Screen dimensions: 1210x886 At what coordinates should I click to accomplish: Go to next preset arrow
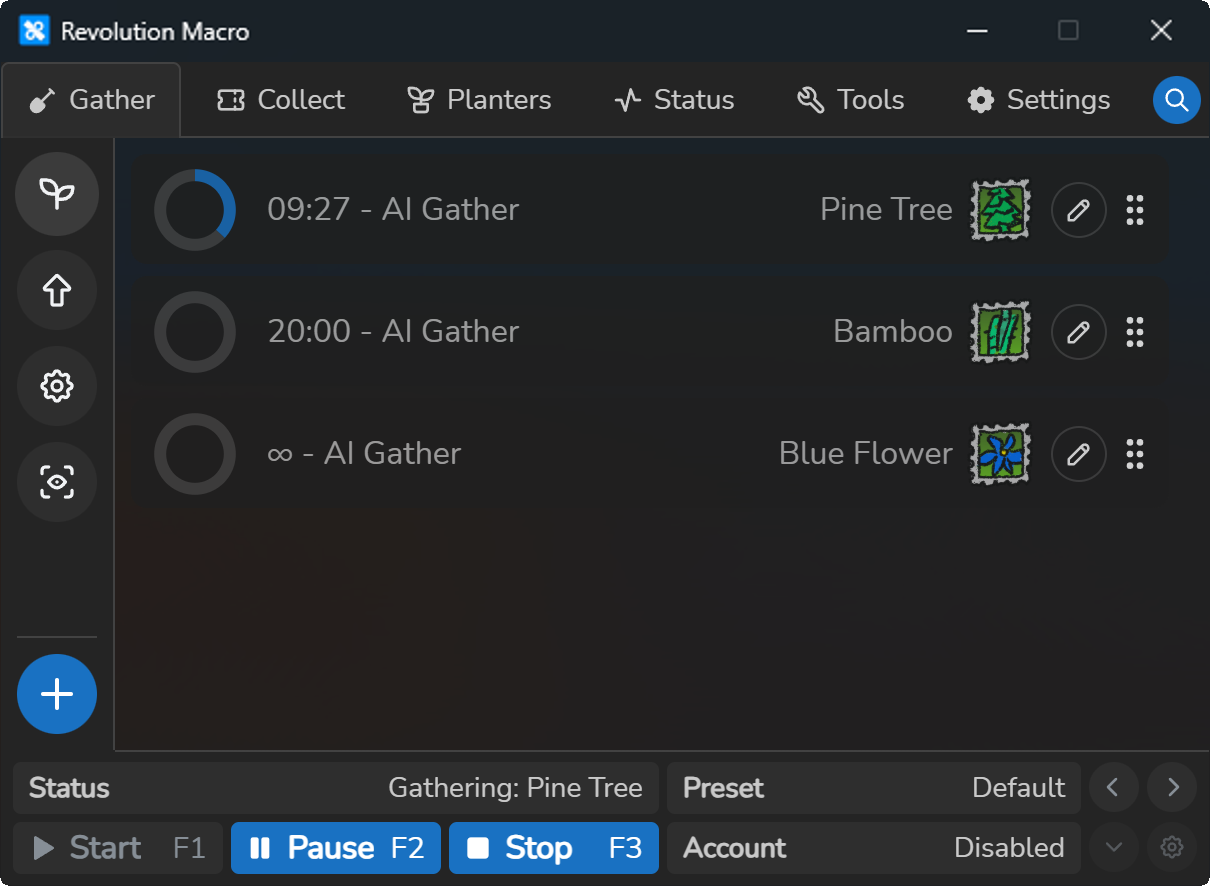[1173, 788]
